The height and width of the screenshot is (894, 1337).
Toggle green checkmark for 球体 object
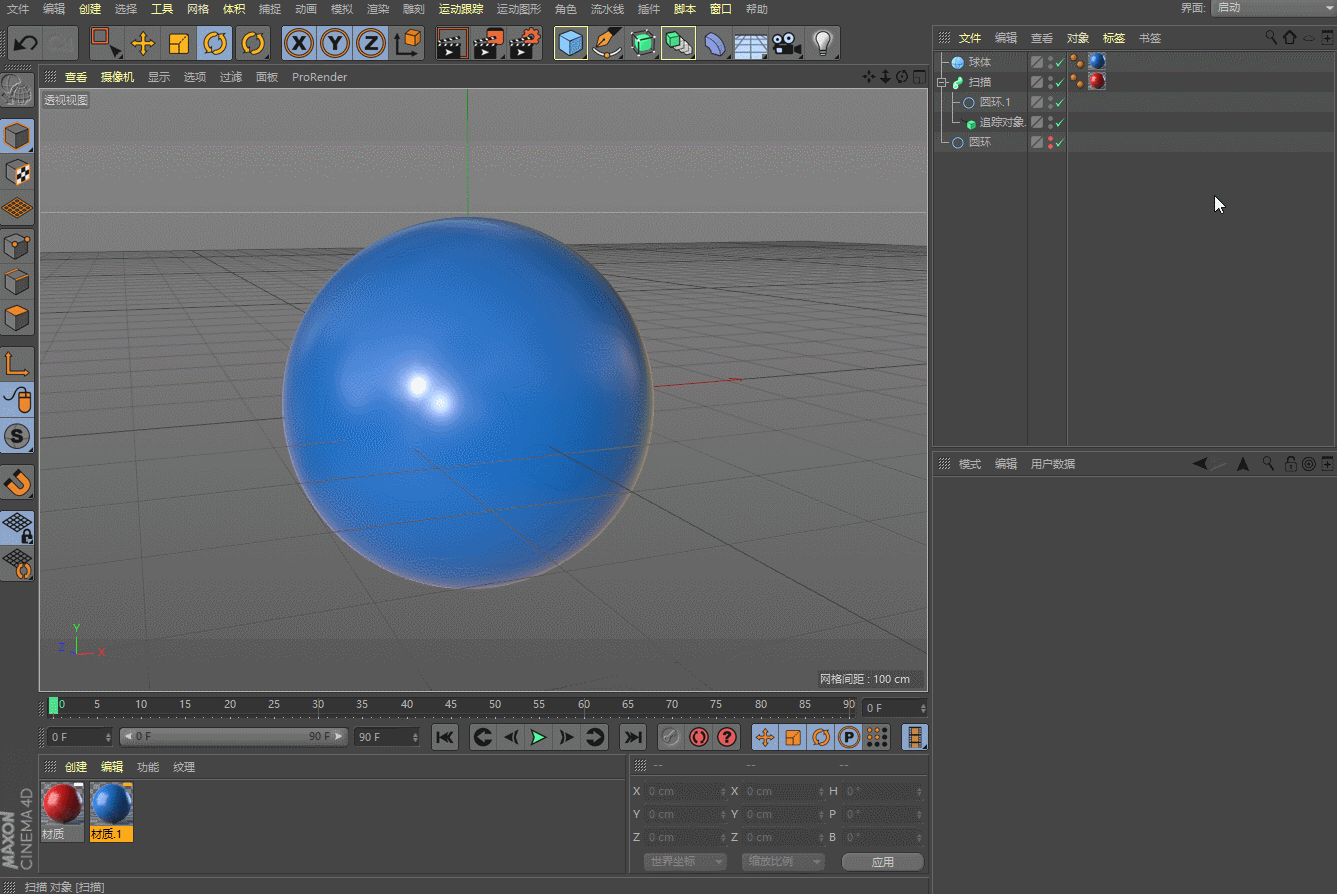(1060, 62)
